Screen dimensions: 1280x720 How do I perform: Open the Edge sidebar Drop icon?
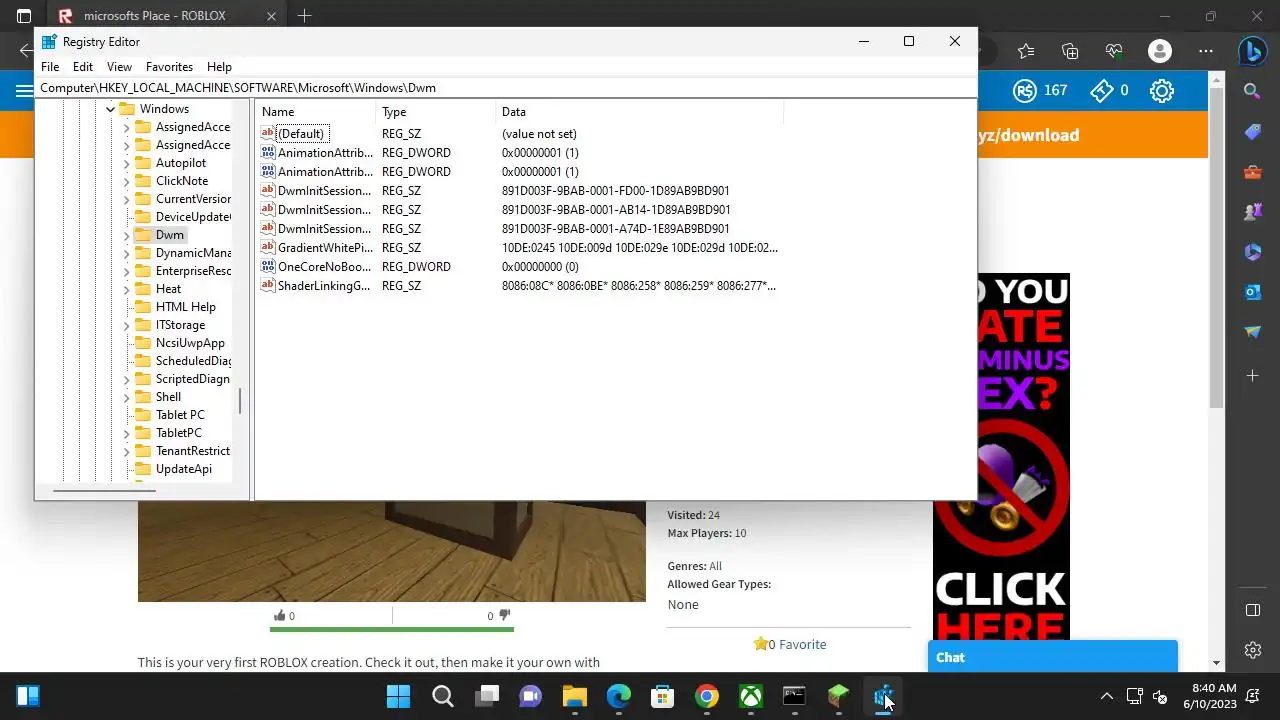1253,332
